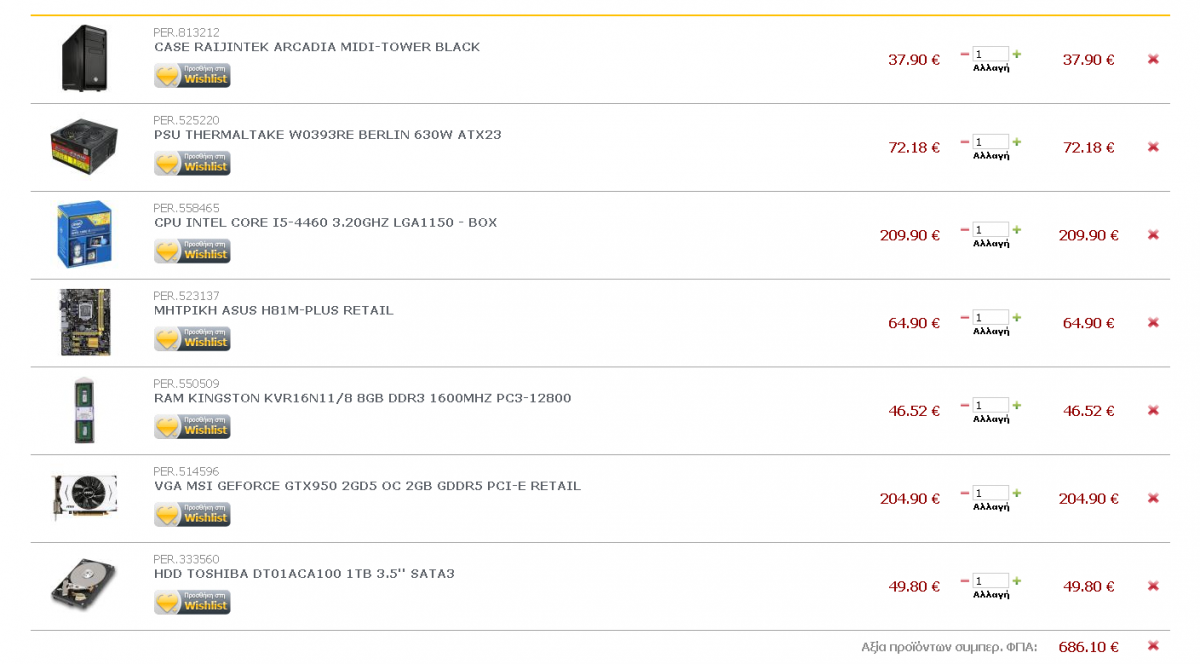1200x664 pixels.
Task: Increase quantity of MSI GTX950 card
Action: point(1017,493)
